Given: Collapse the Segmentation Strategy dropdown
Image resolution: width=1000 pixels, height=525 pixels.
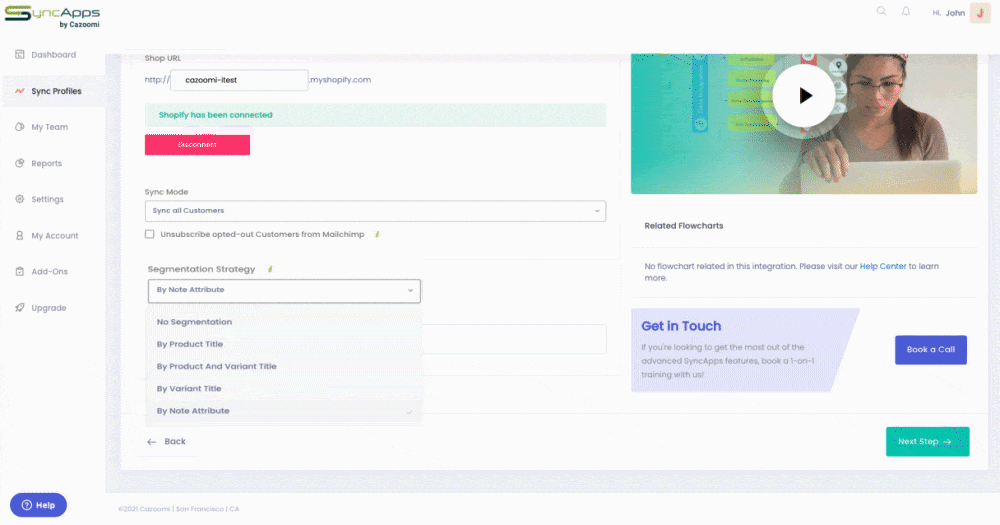Looking at the screenshot, I should point(284,290).
